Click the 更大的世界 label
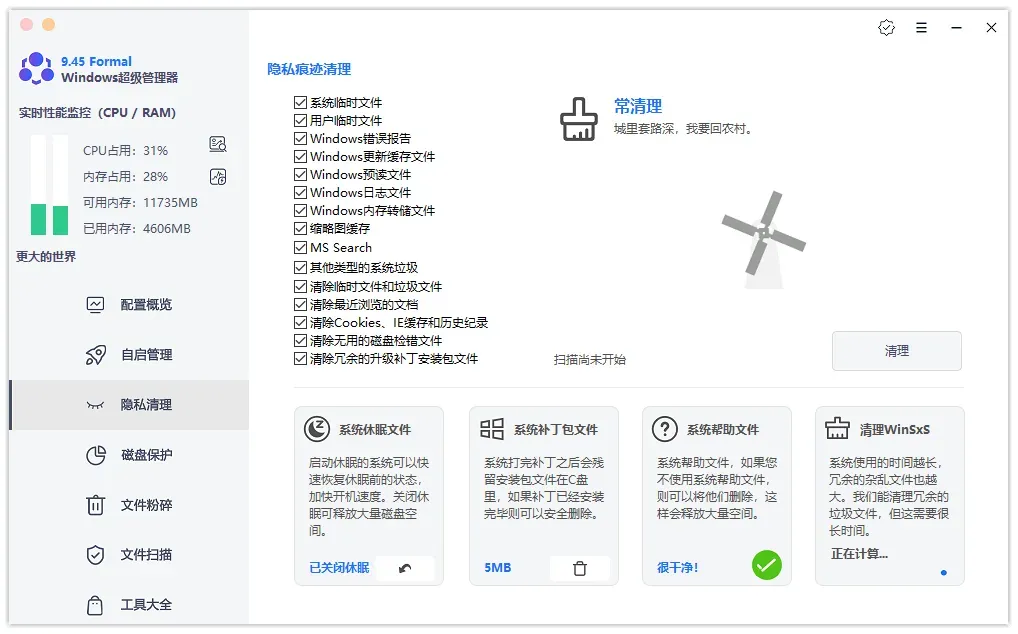Image resolution: width=1018 pixels, height=634 pixels. pos(46,257)
